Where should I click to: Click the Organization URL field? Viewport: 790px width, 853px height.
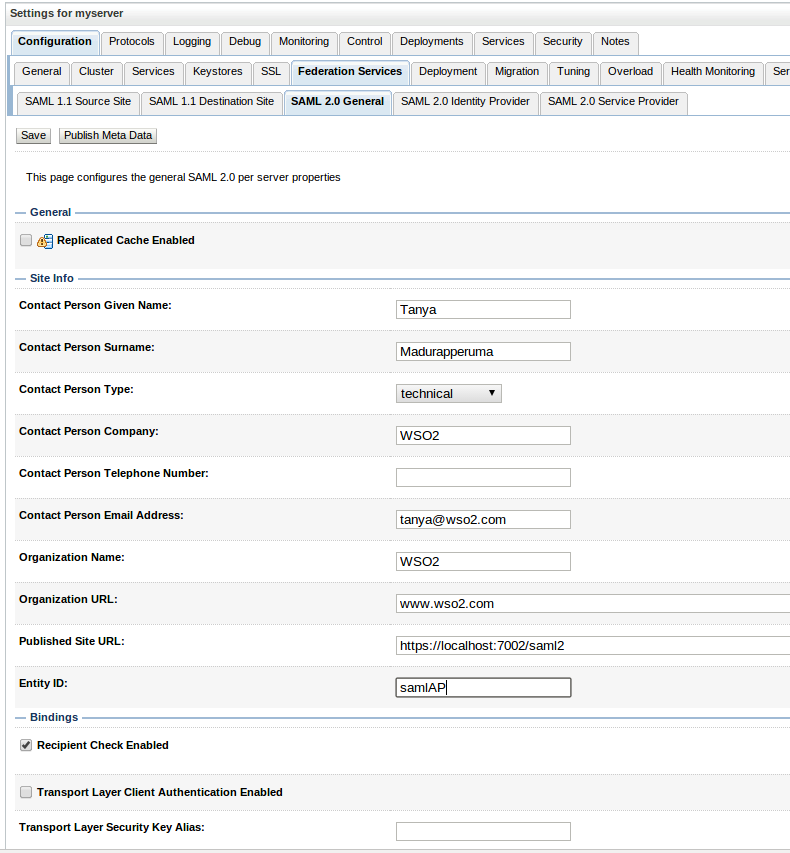tap(593, 603)
